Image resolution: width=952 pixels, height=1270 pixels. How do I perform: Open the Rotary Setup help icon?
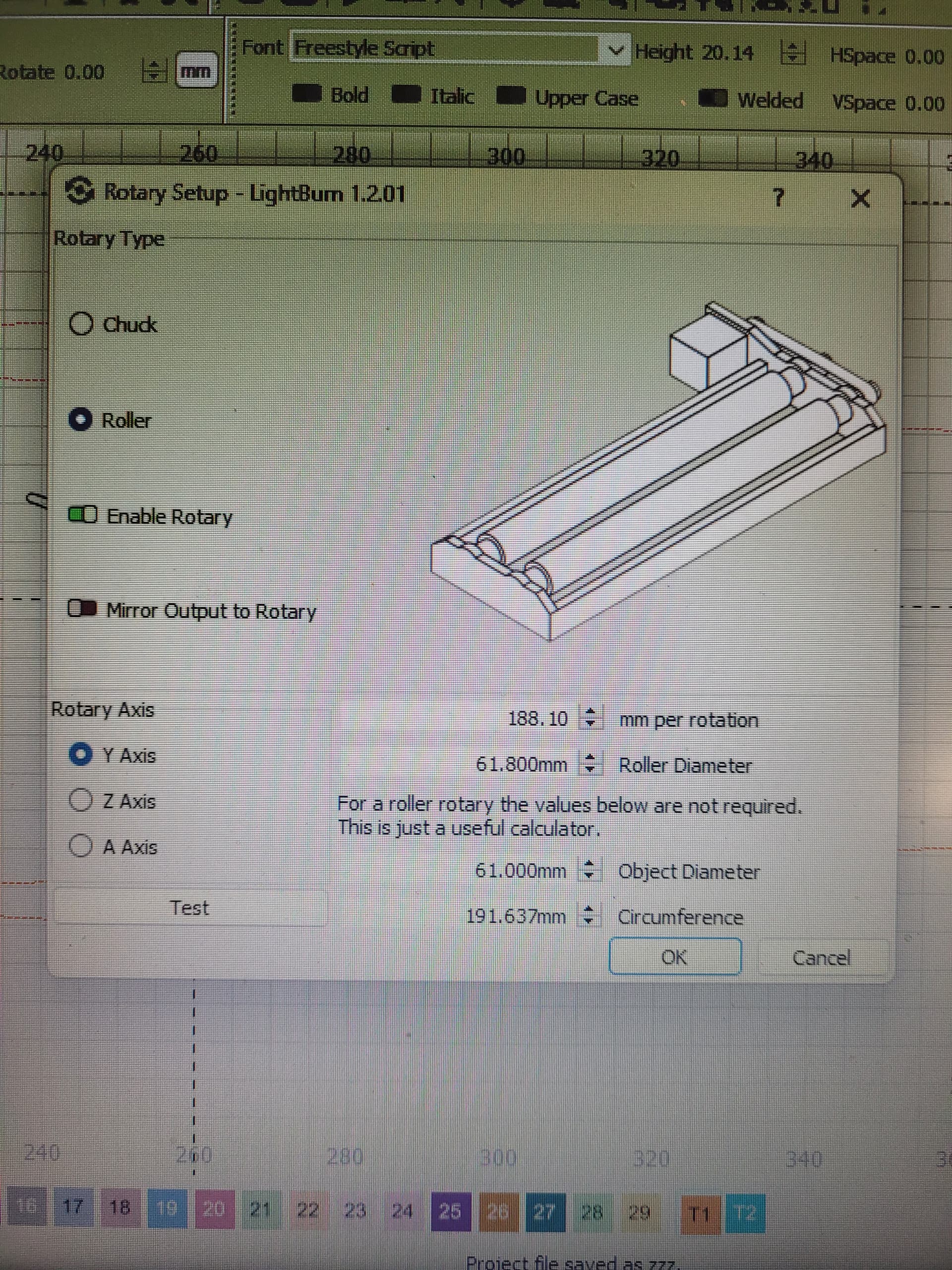(x=778, y=196)
